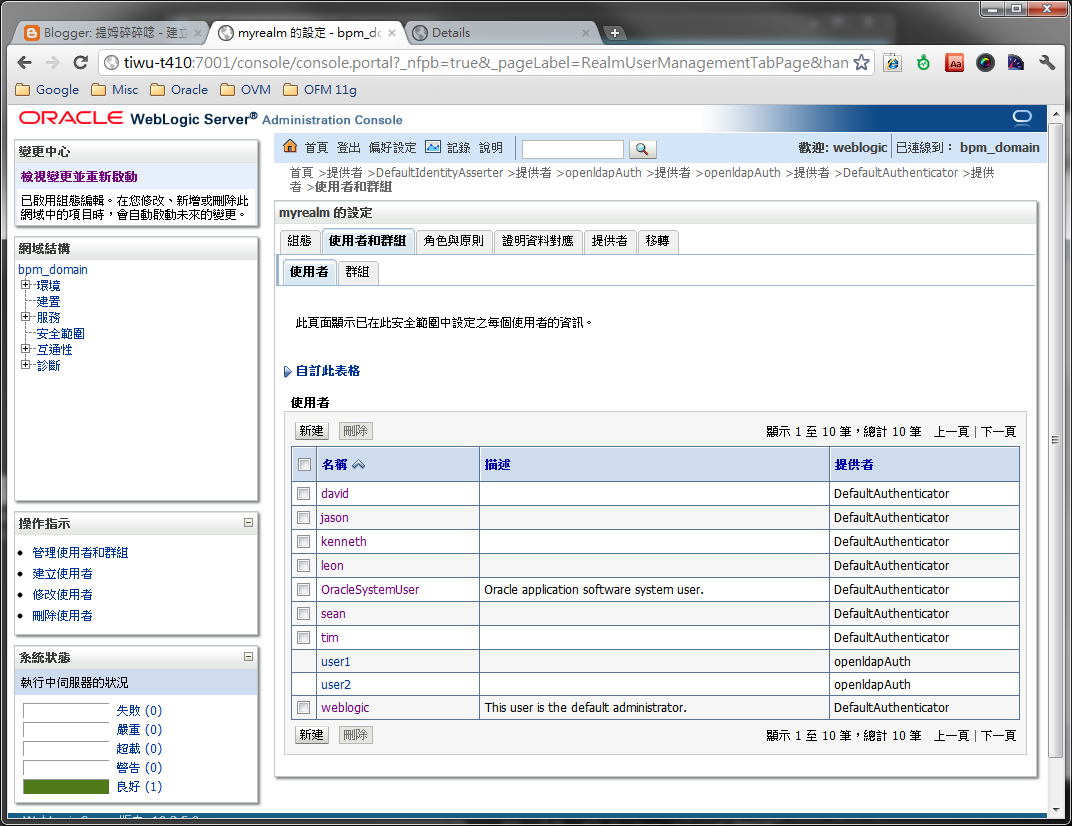Close the Blogger tab
Image resolution: width=1072 pixels, height=826 pixels.
(198, 33)
